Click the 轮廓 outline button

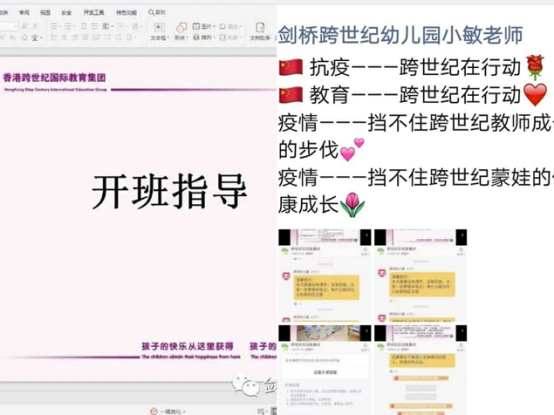(230, 37)
